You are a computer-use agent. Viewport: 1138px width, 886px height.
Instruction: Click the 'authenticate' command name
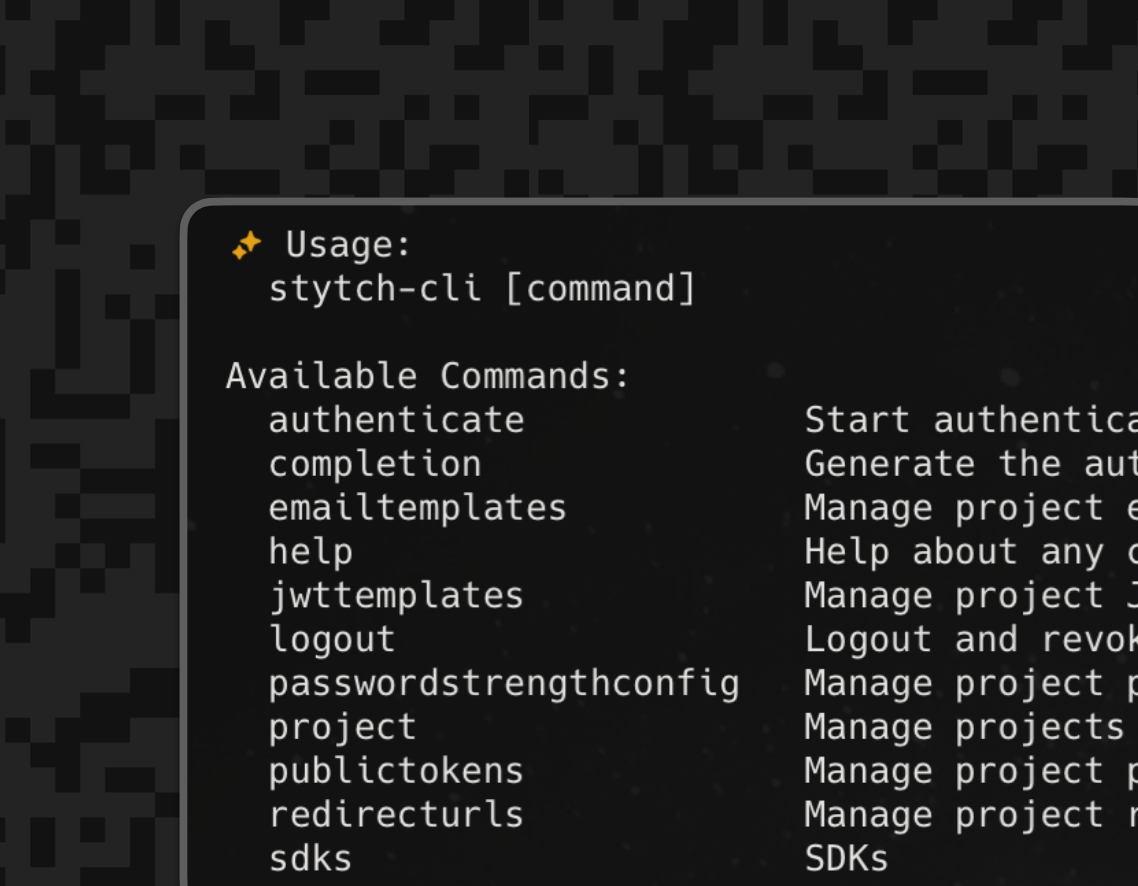(396, 420)
